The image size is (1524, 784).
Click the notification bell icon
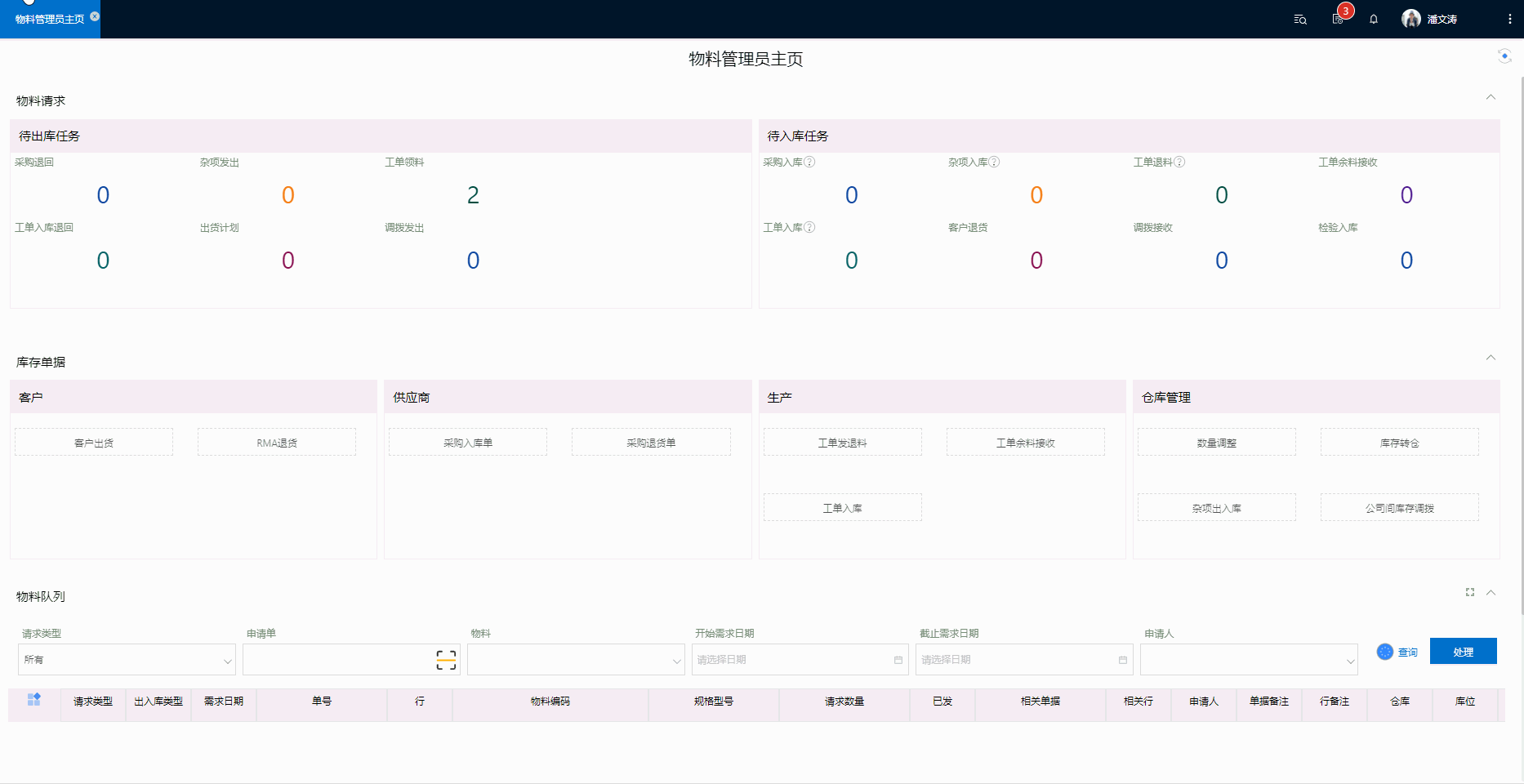pos(1374,20)
